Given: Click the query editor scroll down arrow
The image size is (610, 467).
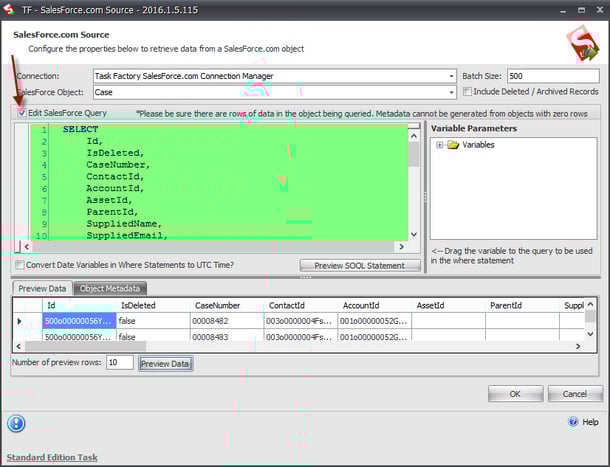Looking at the screenshot, I should click(414, 234).
